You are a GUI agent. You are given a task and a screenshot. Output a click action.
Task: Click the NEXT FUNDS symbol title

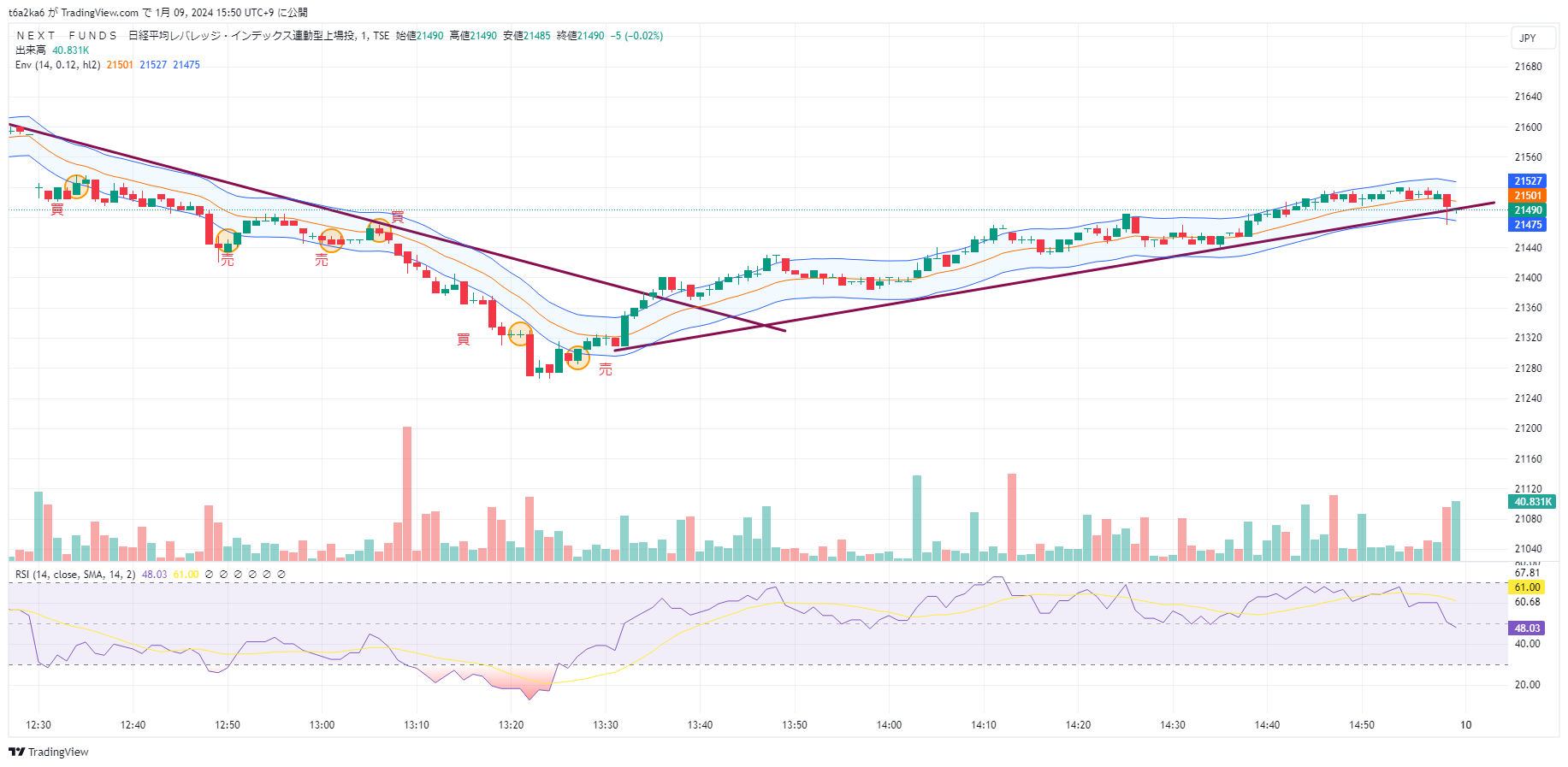coord(67,36)
